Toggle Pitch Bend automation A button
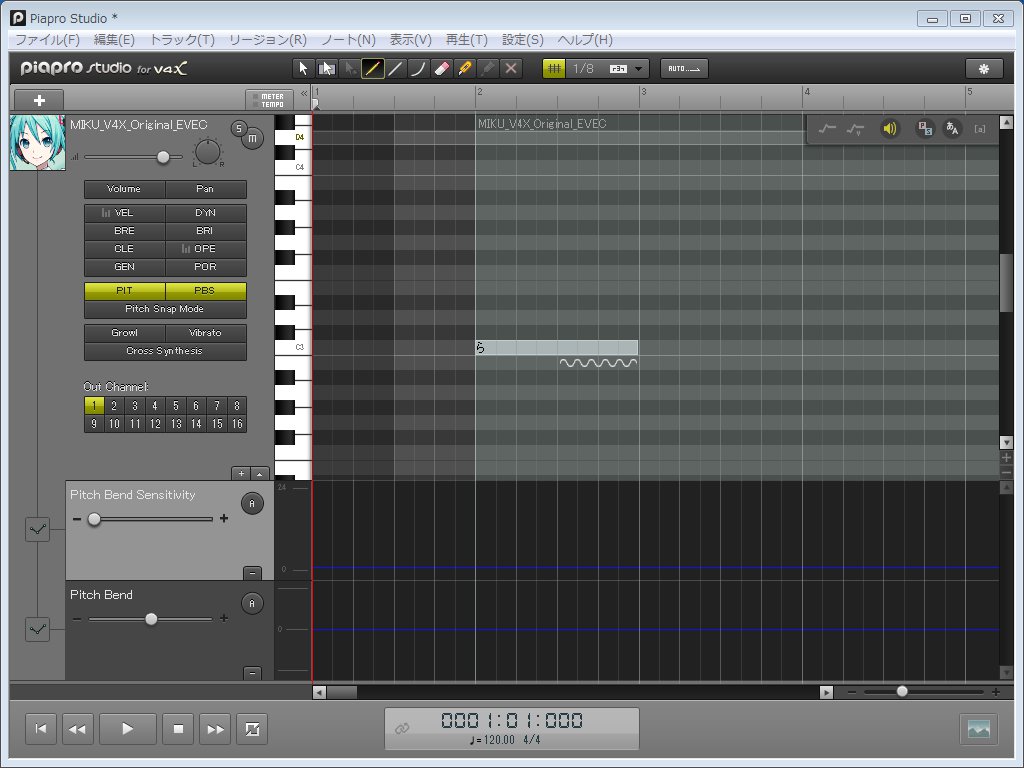This screenshot has height=768, width=1024. [252, 603]
